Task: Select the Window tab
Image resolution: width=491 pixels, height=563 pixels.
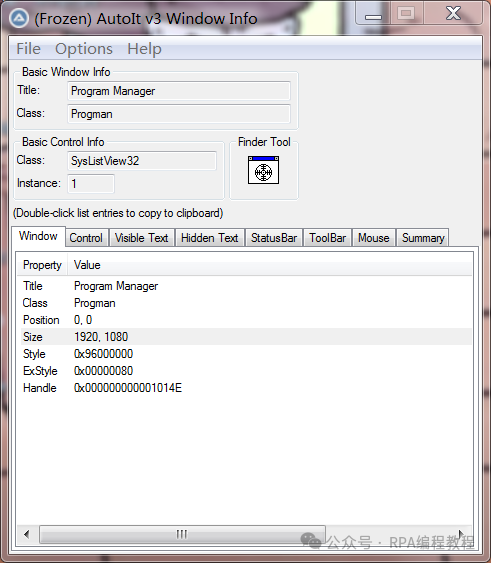Action: point(38,236)
